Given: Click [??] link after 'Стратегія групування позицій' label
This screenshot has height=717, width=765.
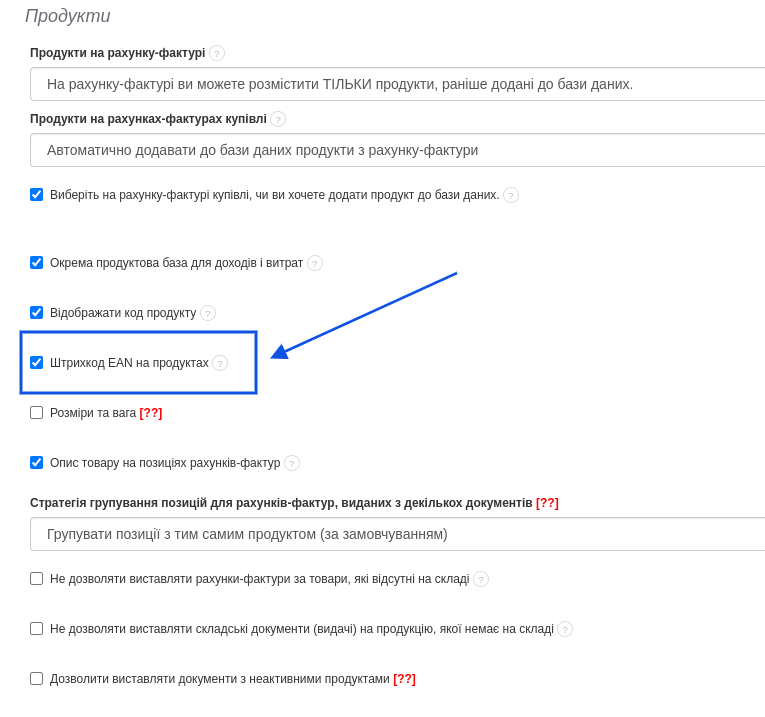Looking at the screenshot, I should 547,503.
